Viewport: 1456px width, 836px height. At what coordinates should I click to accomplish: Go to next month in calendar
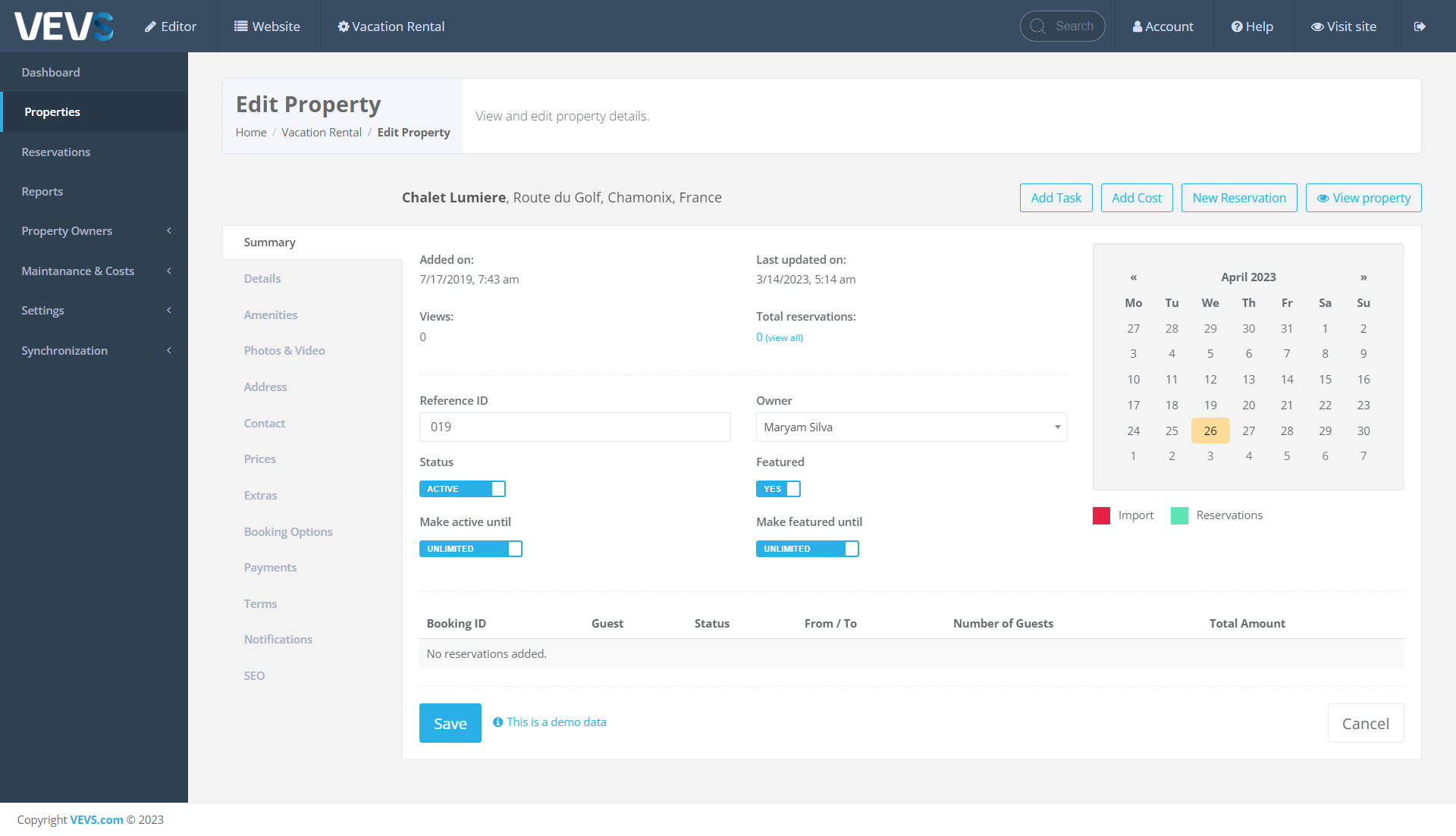coord(1363,277)
